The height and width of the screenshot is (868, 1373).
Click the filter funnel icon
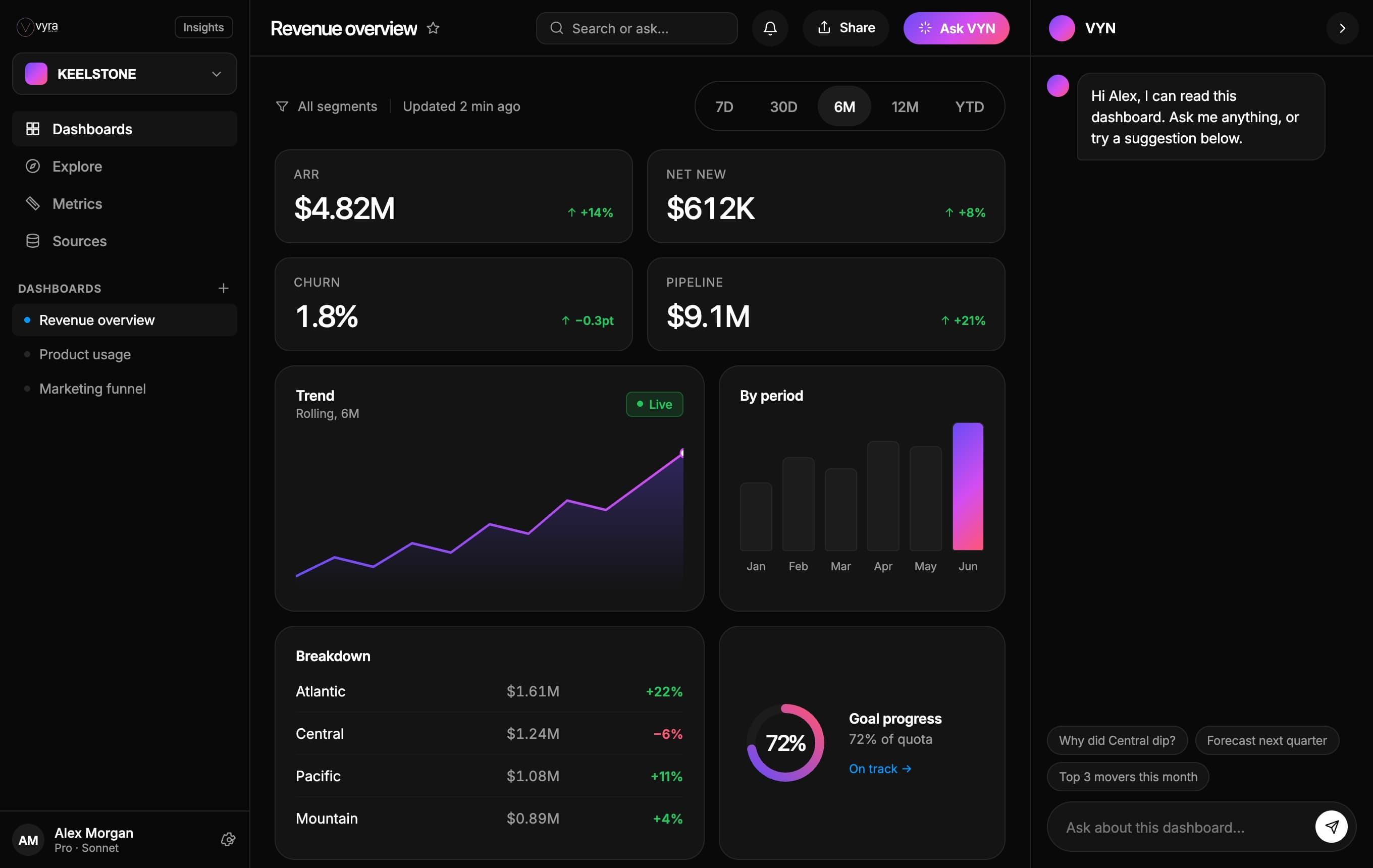coord(282,106)
